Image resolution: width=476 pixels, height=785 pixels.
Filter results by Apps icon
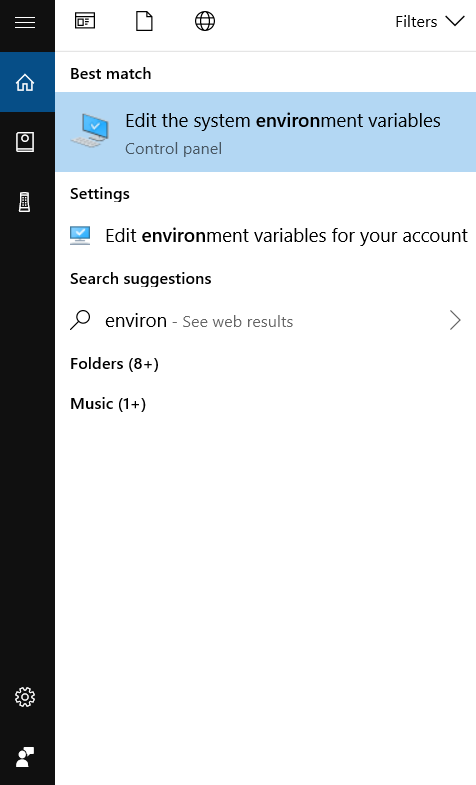click(x=85, y=21)
